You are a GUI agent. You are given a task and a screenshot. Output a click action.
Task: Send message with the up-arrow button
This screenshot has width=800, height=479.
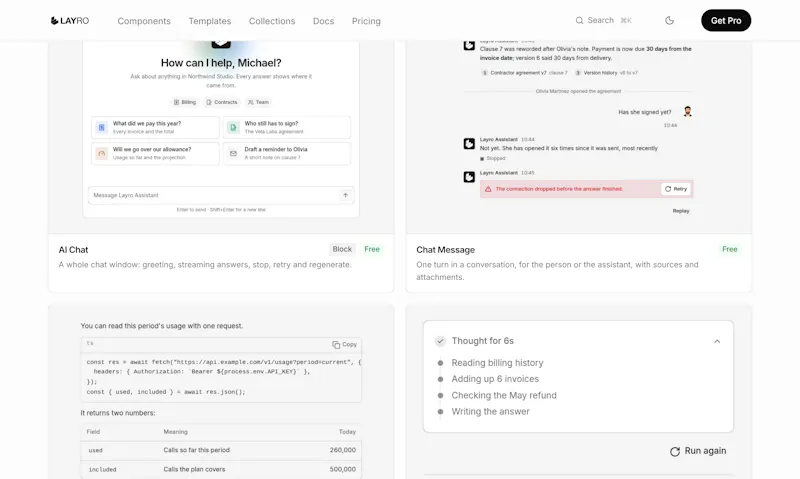point(345,195)
